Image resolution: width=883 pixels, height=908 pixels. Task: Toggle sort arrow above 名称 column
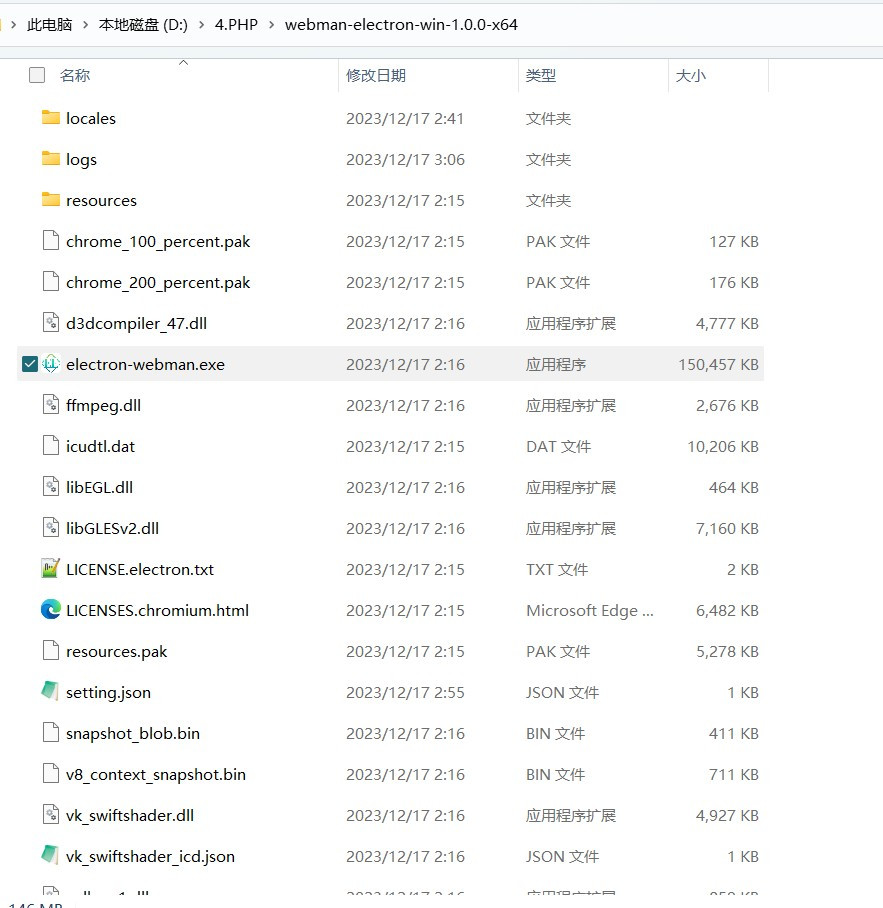(184, 63)
